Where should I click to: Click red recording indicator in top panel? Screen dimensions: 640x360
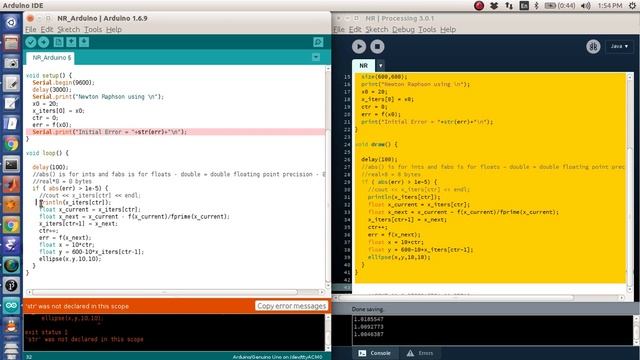pos(479,5)
